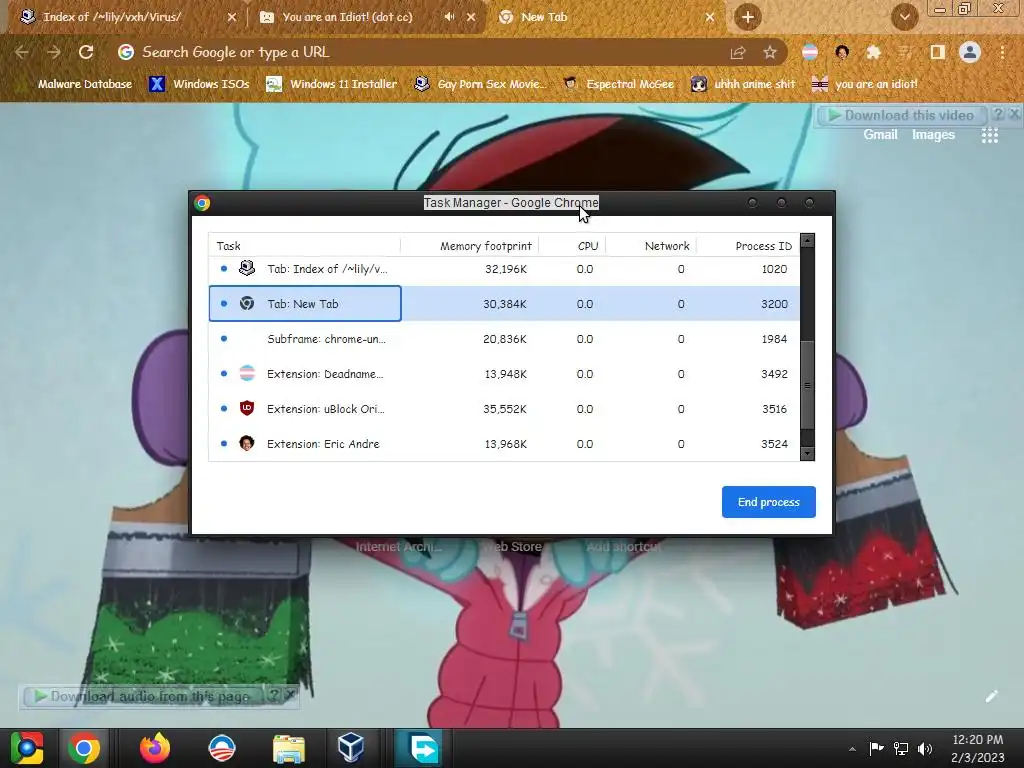Click the Search Google or type URL field

point(418,52)
